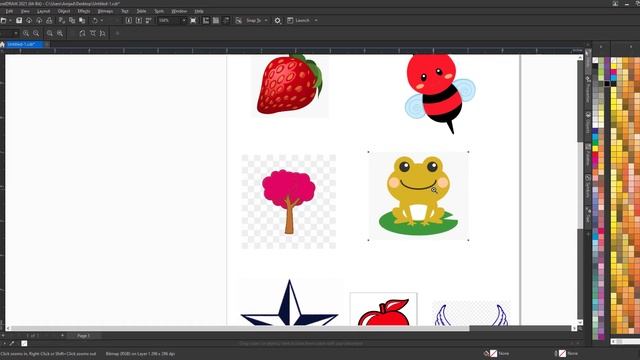Select the pink tree image on canvas
Viewport: 640px width, 360px height.
tap(289, 202)
